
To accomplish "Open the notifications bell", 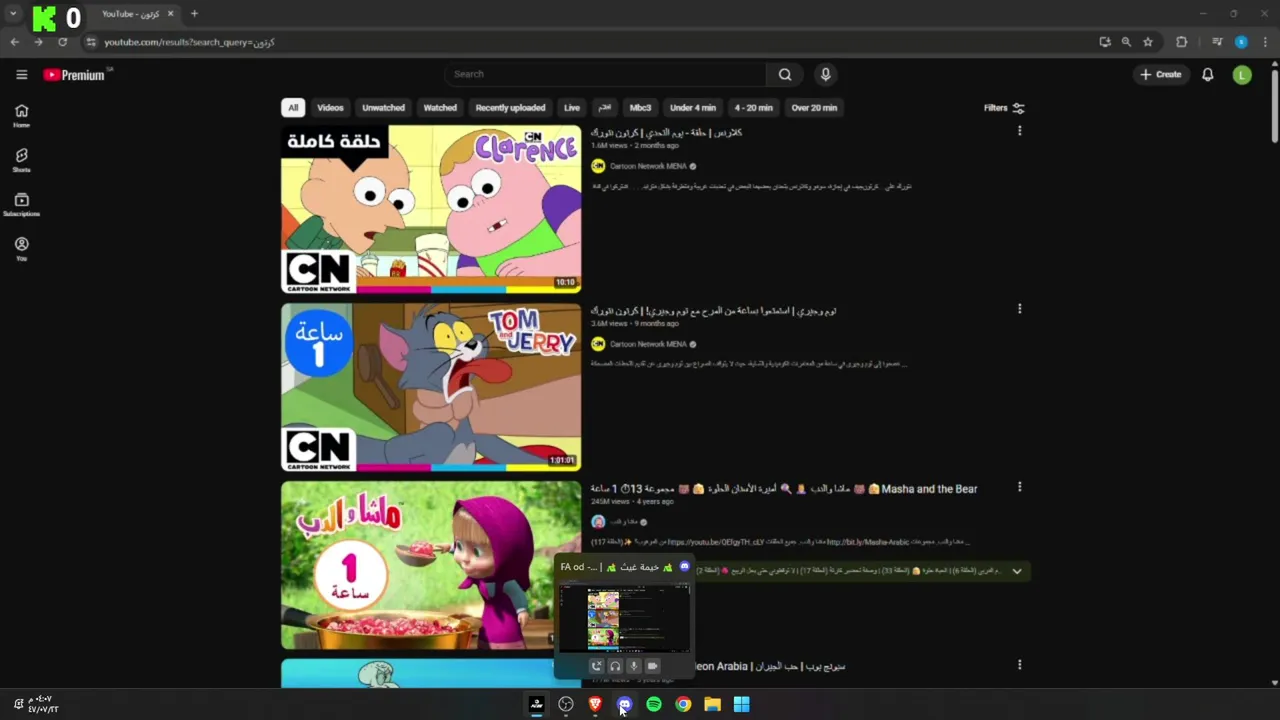I will [x=1207, y=74].
